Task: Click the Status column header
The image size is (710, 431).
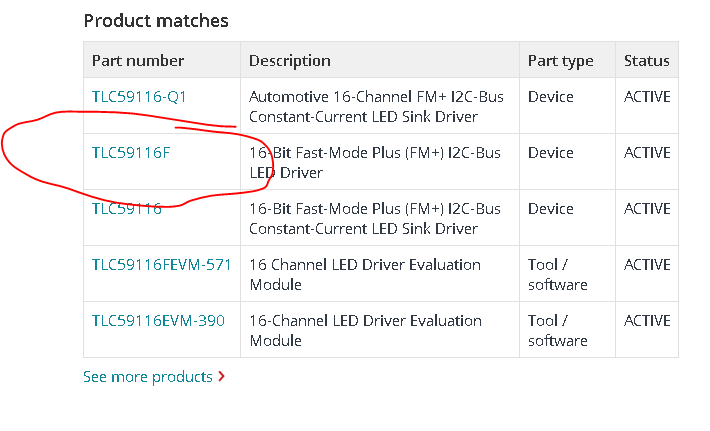Action: click(647, 61)
